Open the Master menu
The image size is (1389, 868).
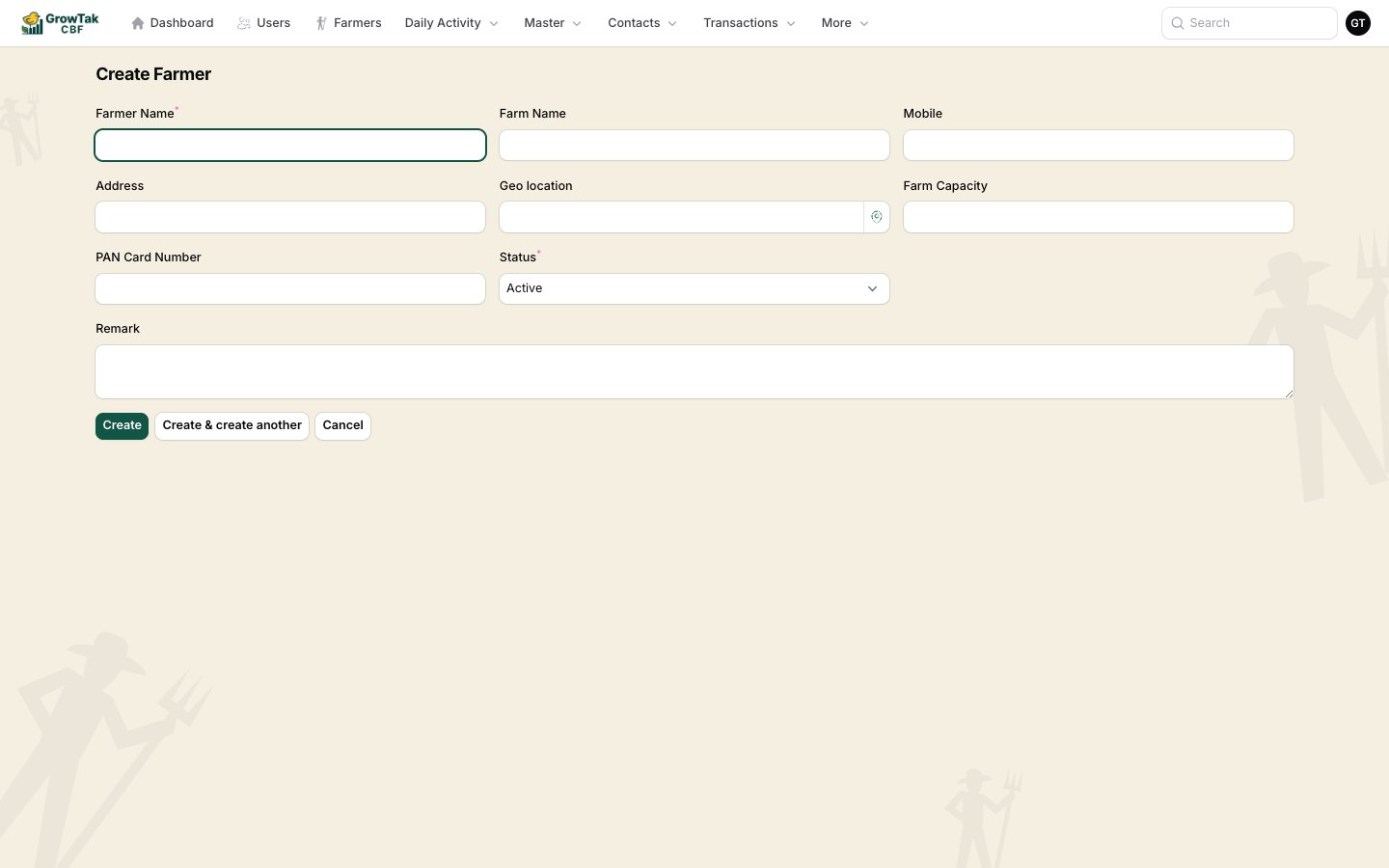553,23
